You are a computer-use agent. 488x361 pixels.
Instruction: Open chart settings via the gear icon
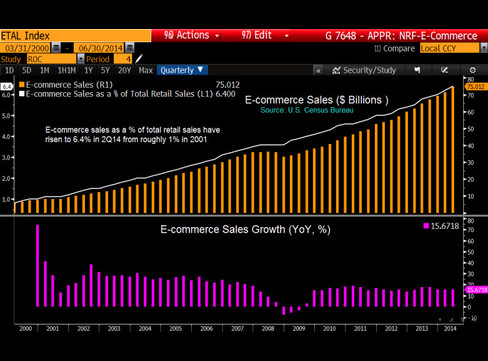coord(473,70)
